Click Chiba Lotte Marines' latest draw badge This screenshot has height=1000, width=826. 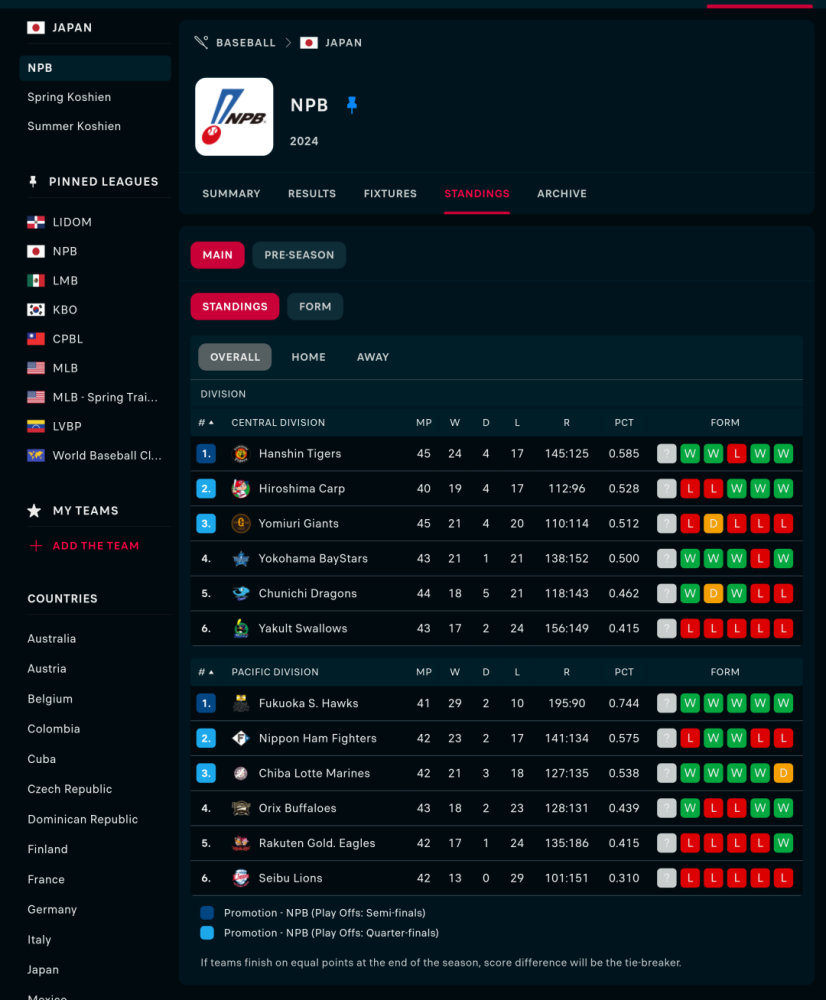coord(783,773)
